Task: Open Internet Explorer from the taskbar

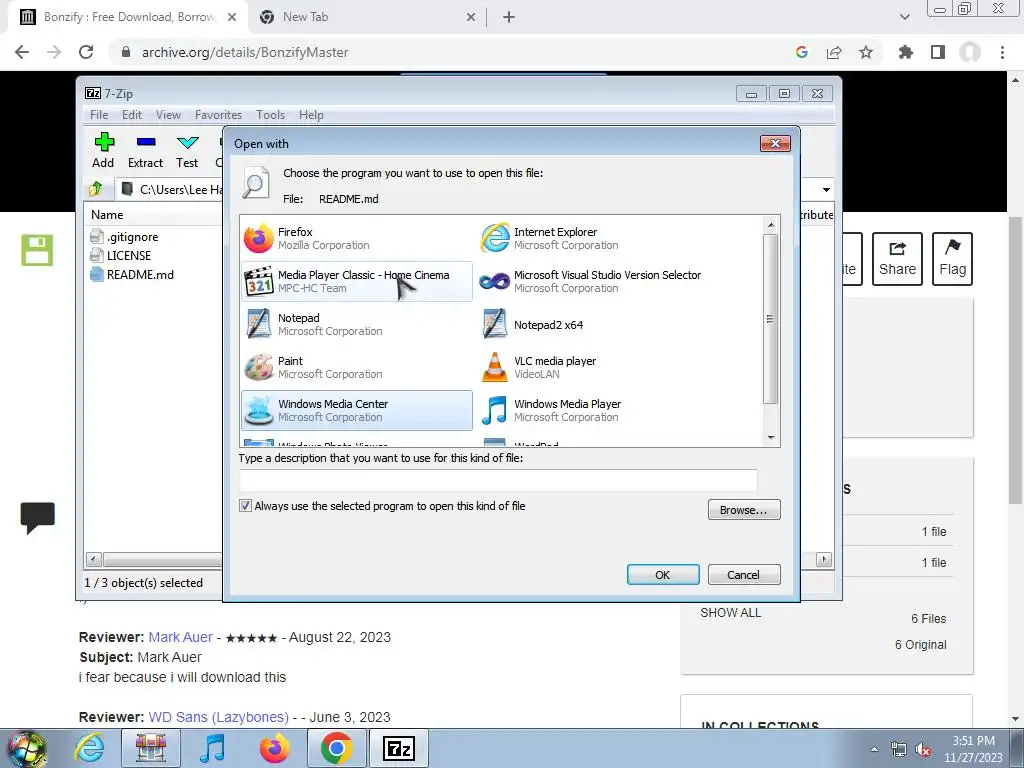Action: pos(89,748)
